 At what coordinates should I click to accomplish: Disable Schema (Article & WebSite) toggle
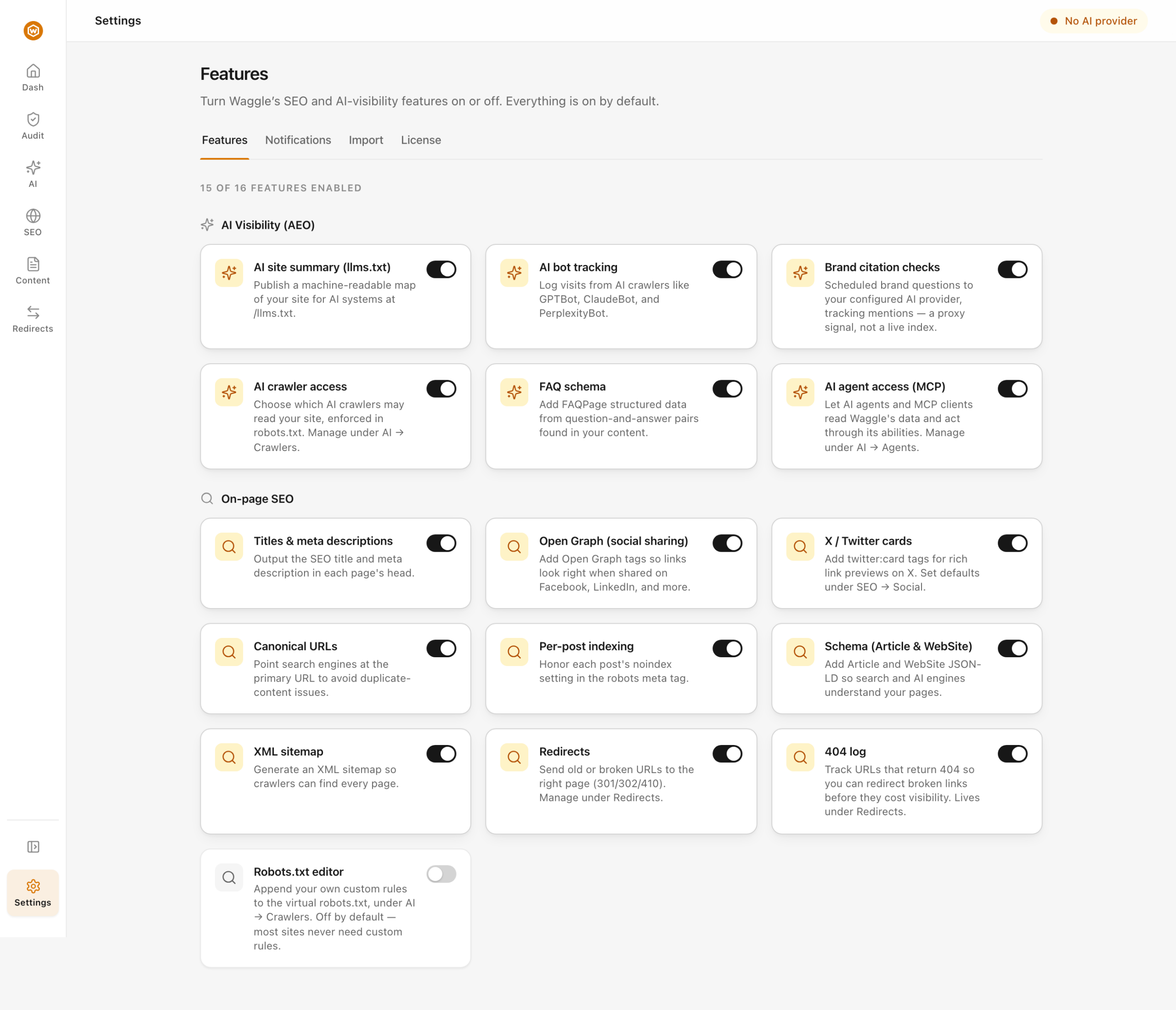tap(1012, 649)
